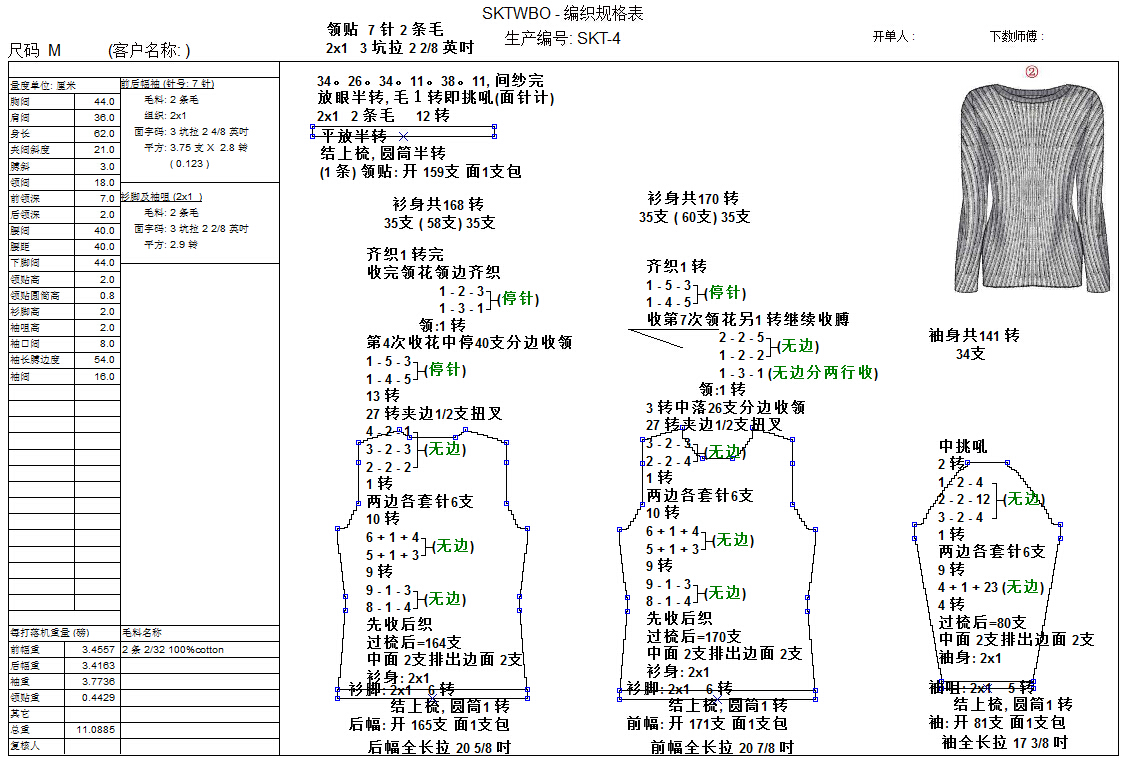Select the boxed '平放半转' text
The height and width of the screenshot is (762, 1126).
click(353, 135)
